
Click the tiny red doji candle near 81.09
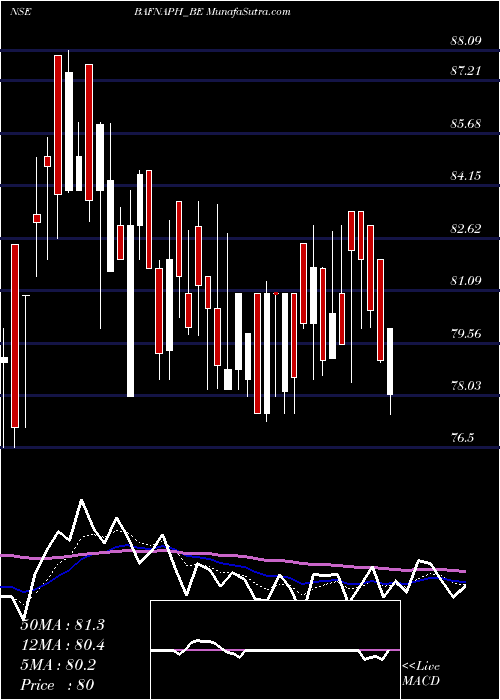(276, 293)
